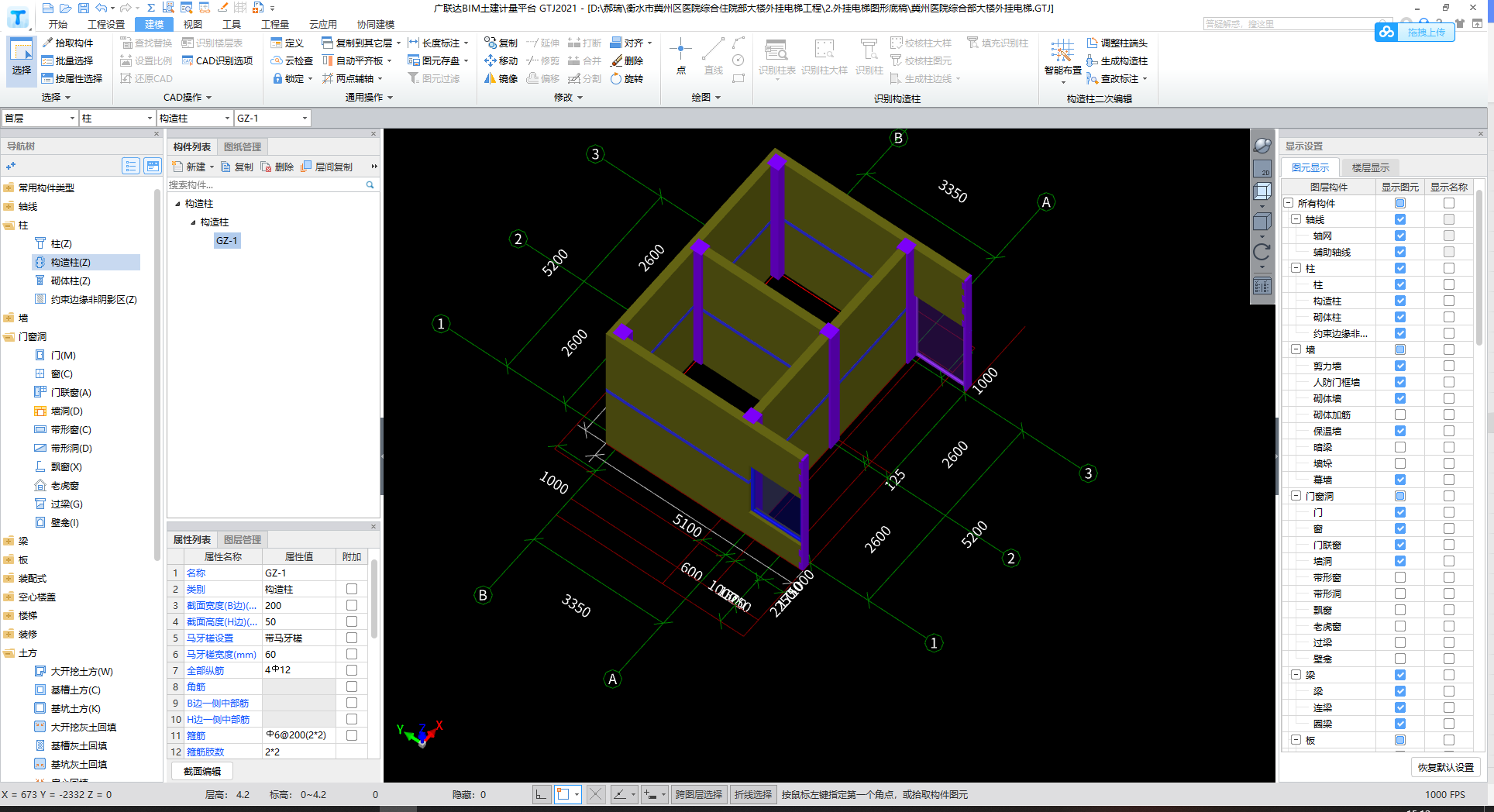Open the 首层 floor dropdown

(x=40, y=118)
